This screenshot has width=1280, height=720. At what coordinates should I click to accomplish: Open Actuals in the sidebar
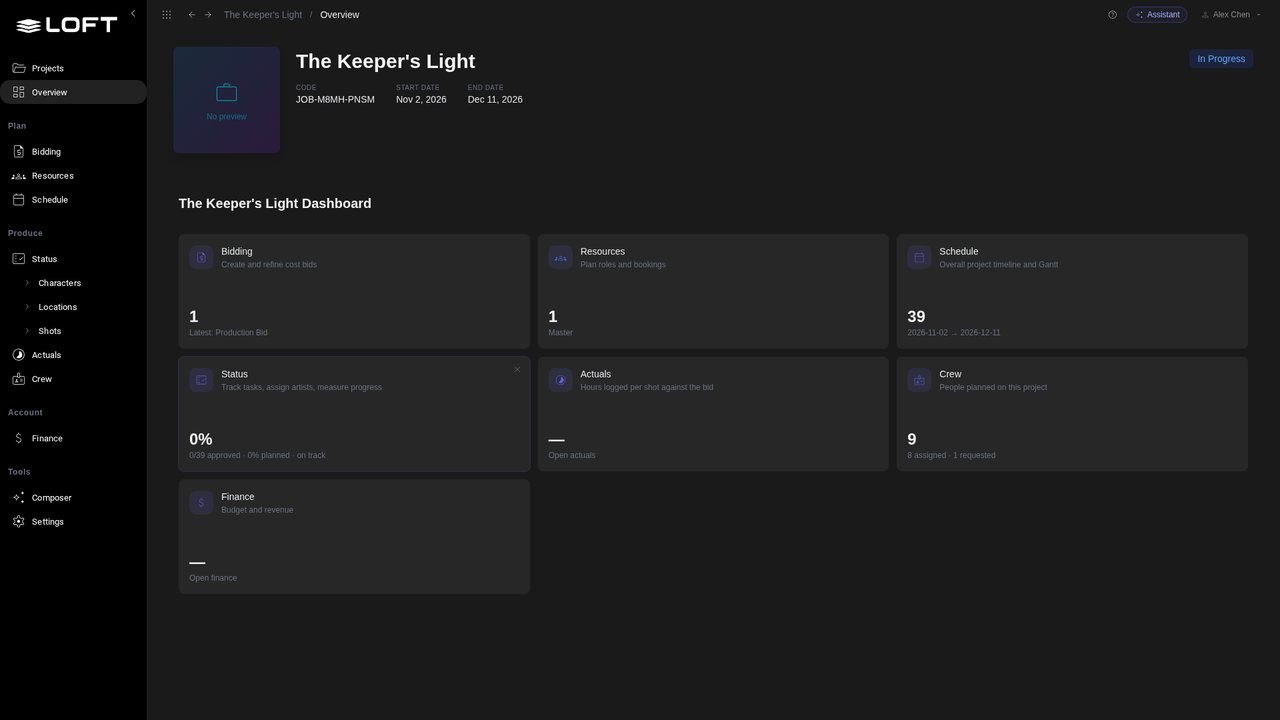[x=73, y=355]
